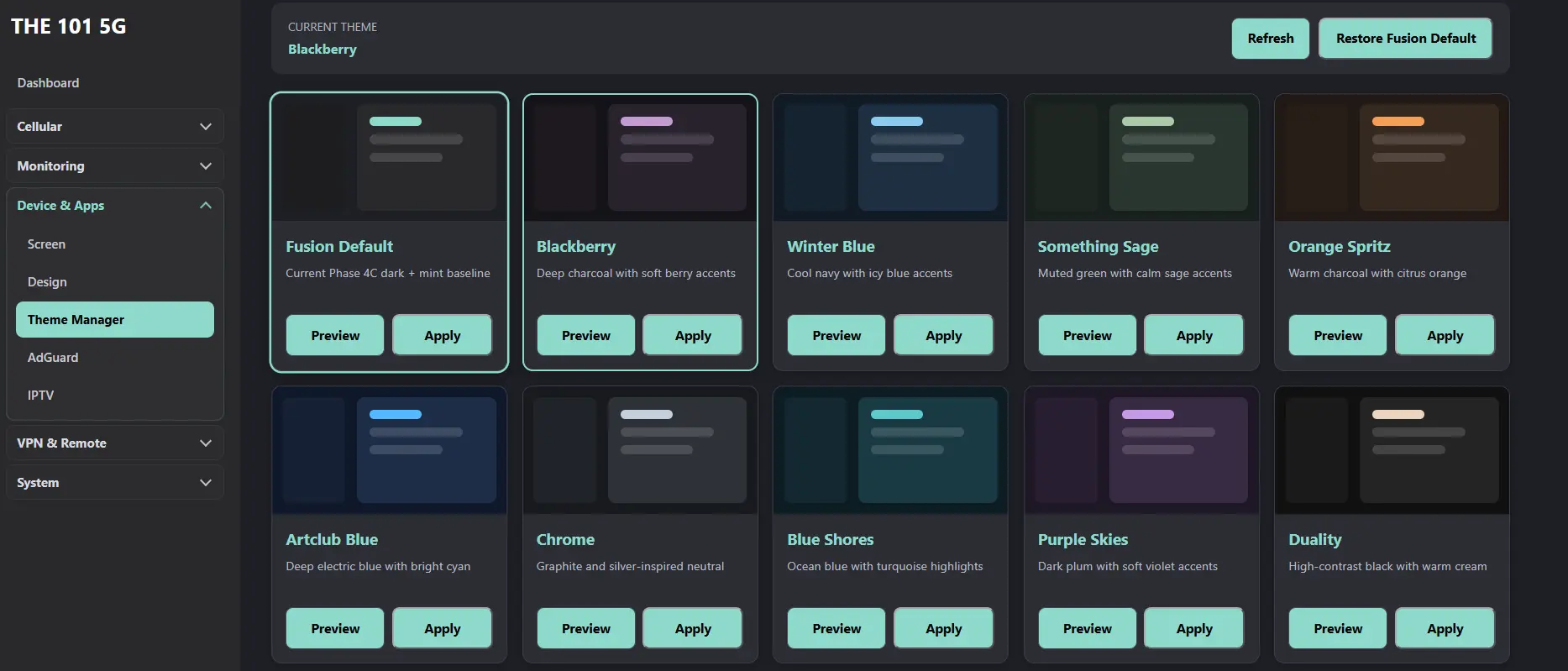Click the Purple Skies preview thumbnail
This screenshot has height=671, width=1568.
tap(1141, 451)
